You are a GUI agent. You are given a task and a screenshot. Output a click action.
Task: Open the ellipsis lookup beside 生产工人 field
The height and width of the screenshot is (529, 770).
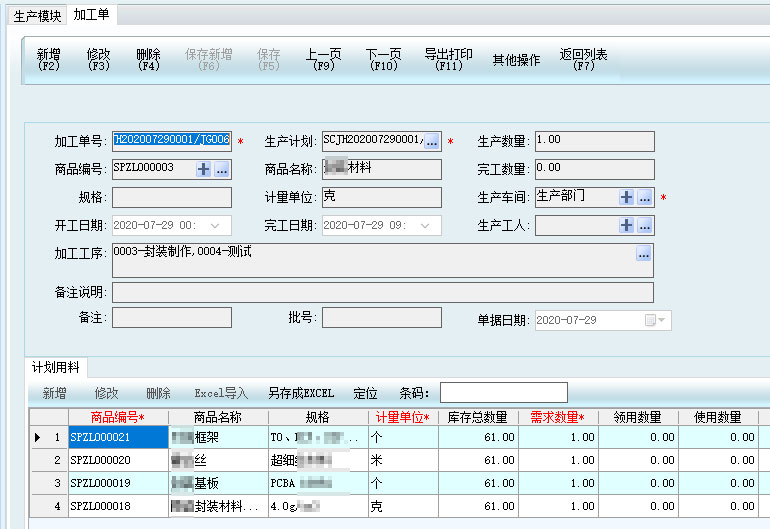645,225
